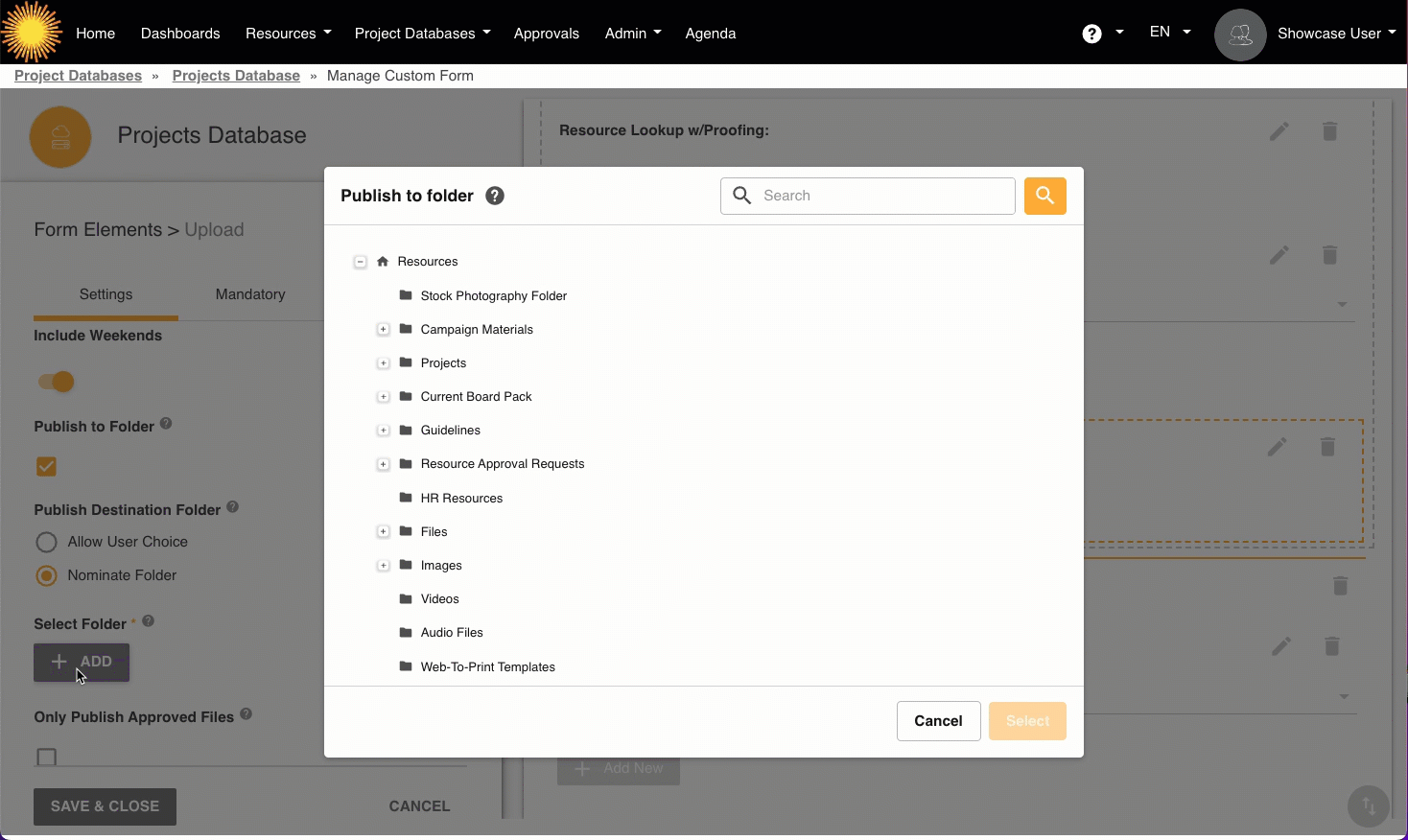Collapse the Resources root tree node
Viewport: 1408px width, 840px height.
click(361, 262)
